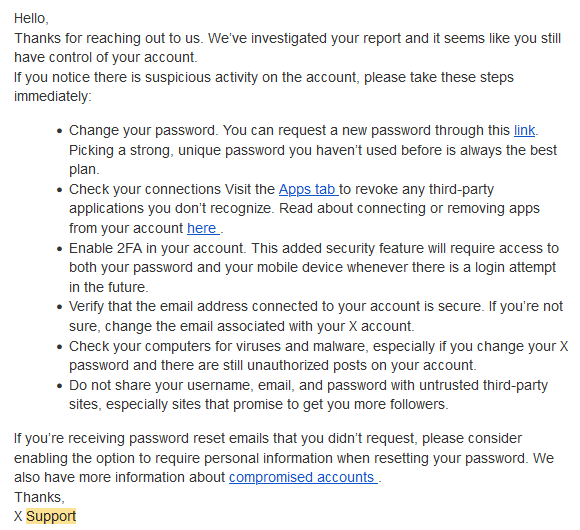Click the bullet beside "Check your connections"
The height and width of the screenshot is (530, 580).
pyautogui.click(x=60, y=190)
